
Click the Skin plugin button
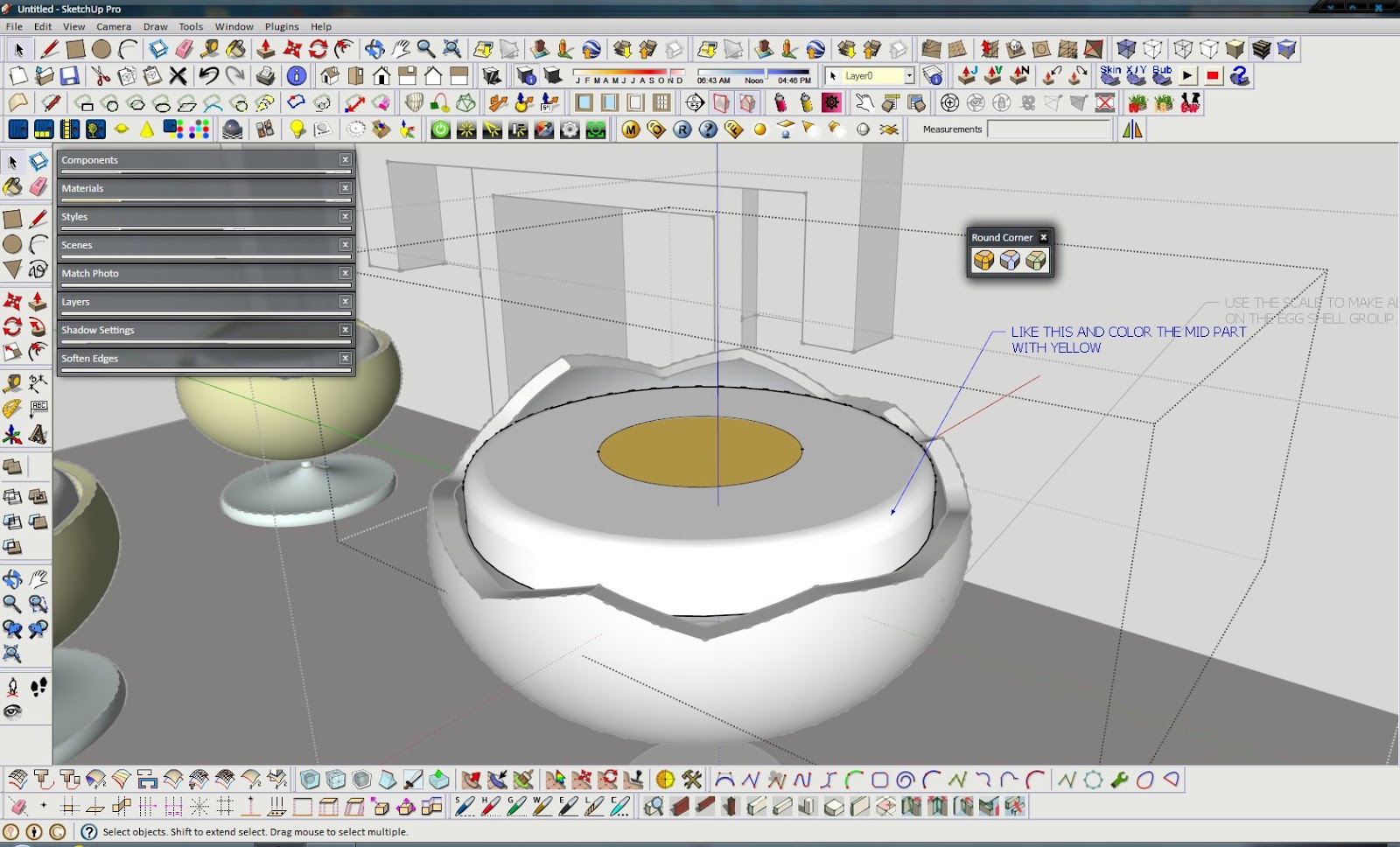pyautogui.click(x=1110, y=76)
